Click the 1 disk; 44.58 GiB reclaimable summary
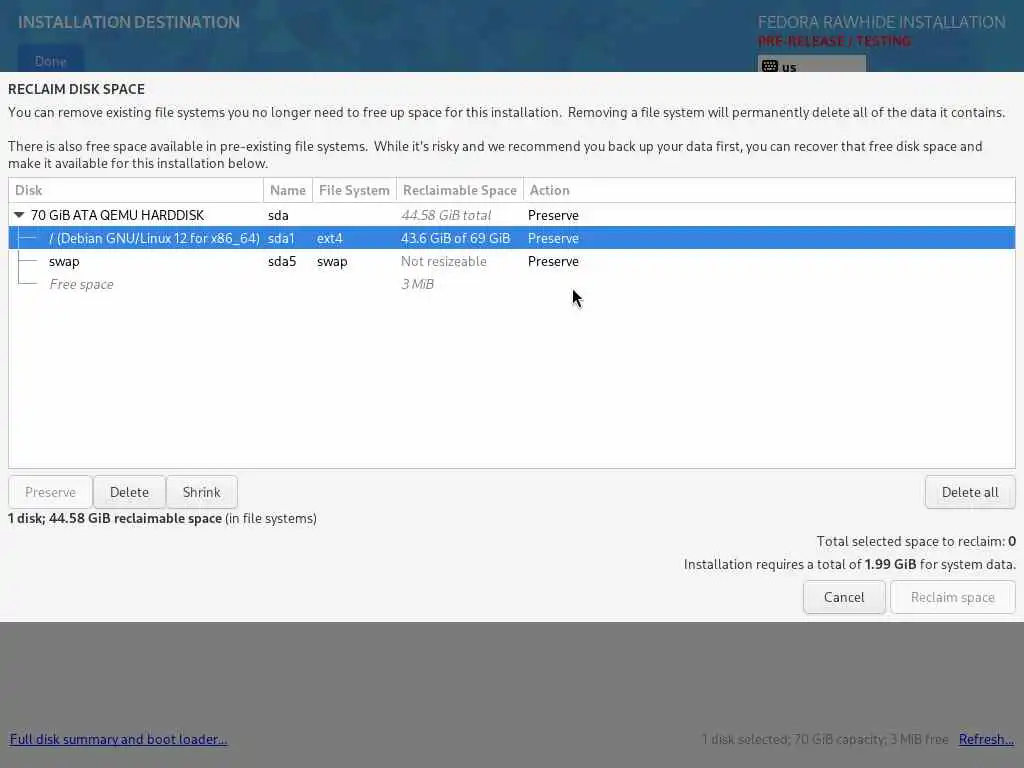Screen dimensions: 1024x768 pyautogui.click(x=162, y=519)
